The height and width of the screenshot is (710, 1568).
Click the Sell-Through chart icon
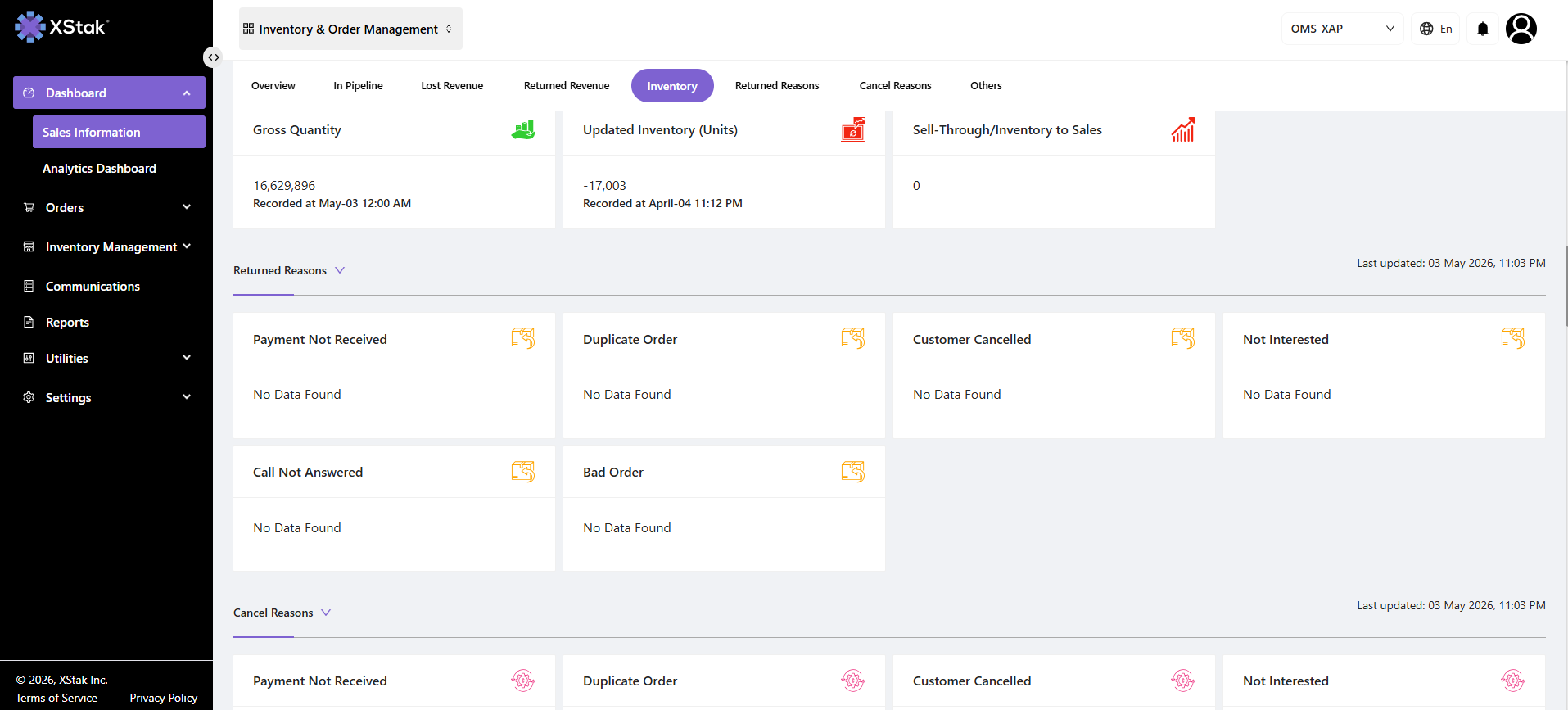click(1183, 129)
